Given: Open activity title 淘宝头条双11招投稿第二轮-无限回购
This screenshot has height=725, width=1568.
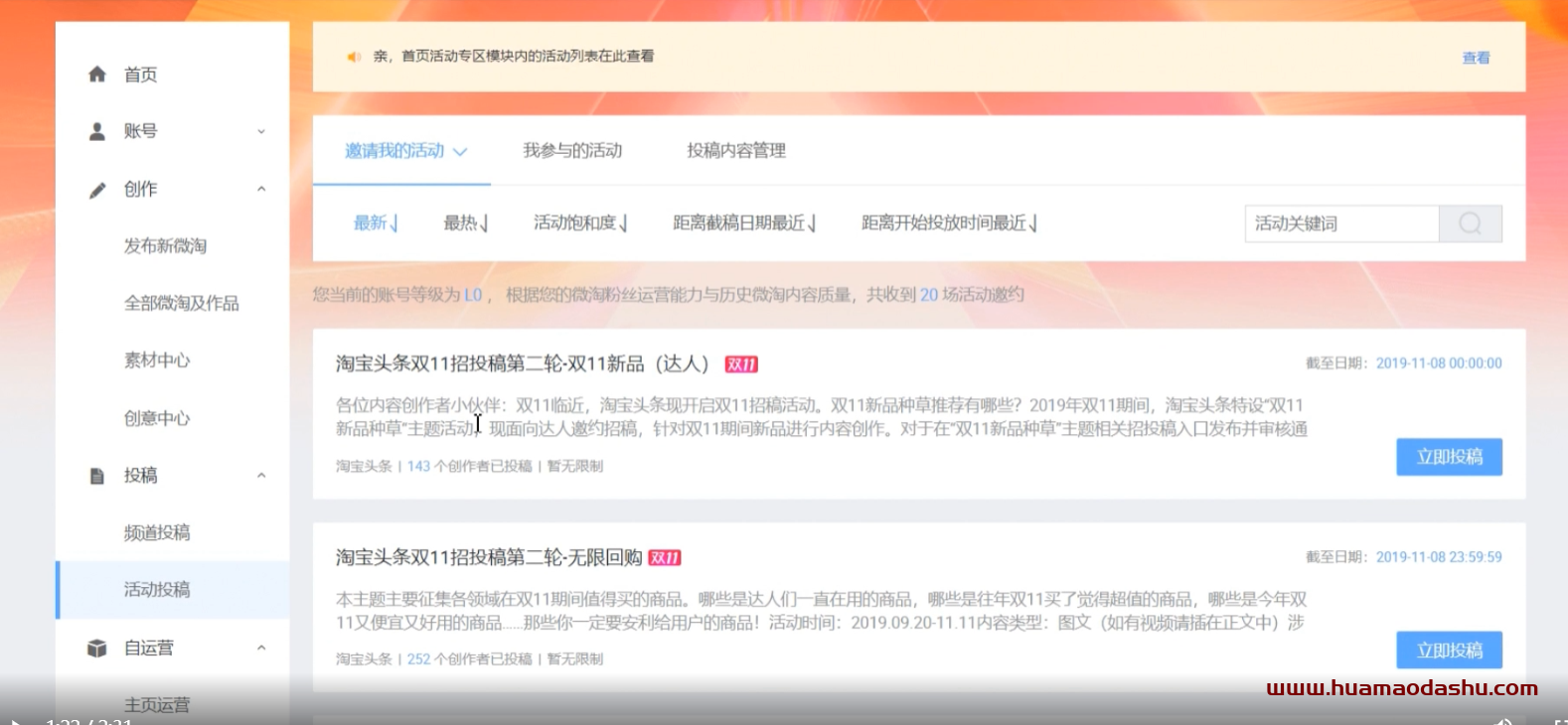Looking at the screenshot, I should [489, 558].
